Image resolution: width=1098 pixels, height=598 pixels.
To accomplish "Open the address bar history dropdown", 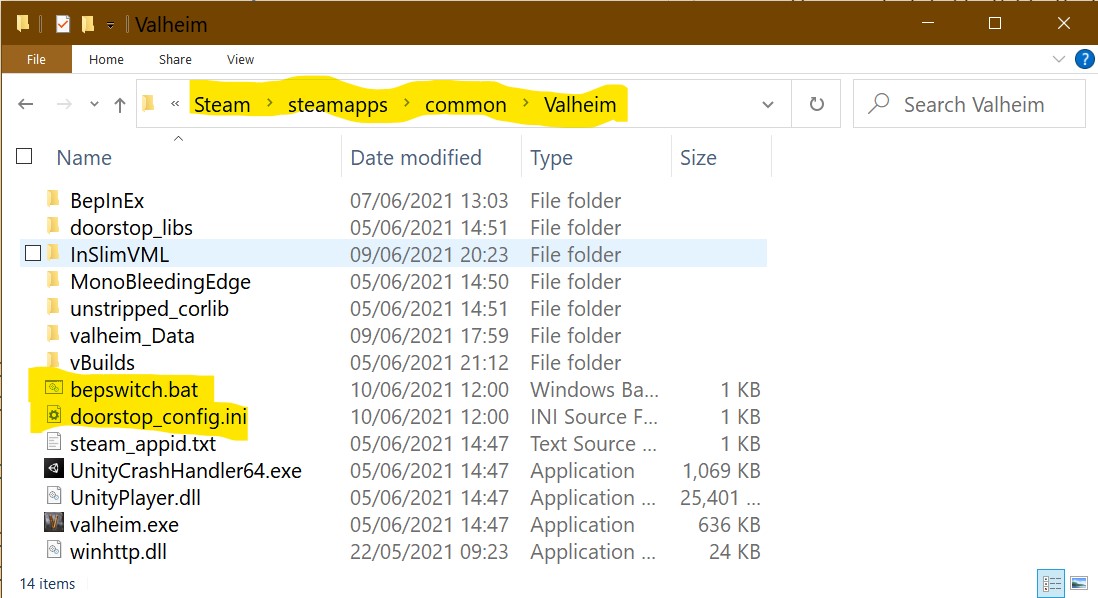I will coord(767,104).
